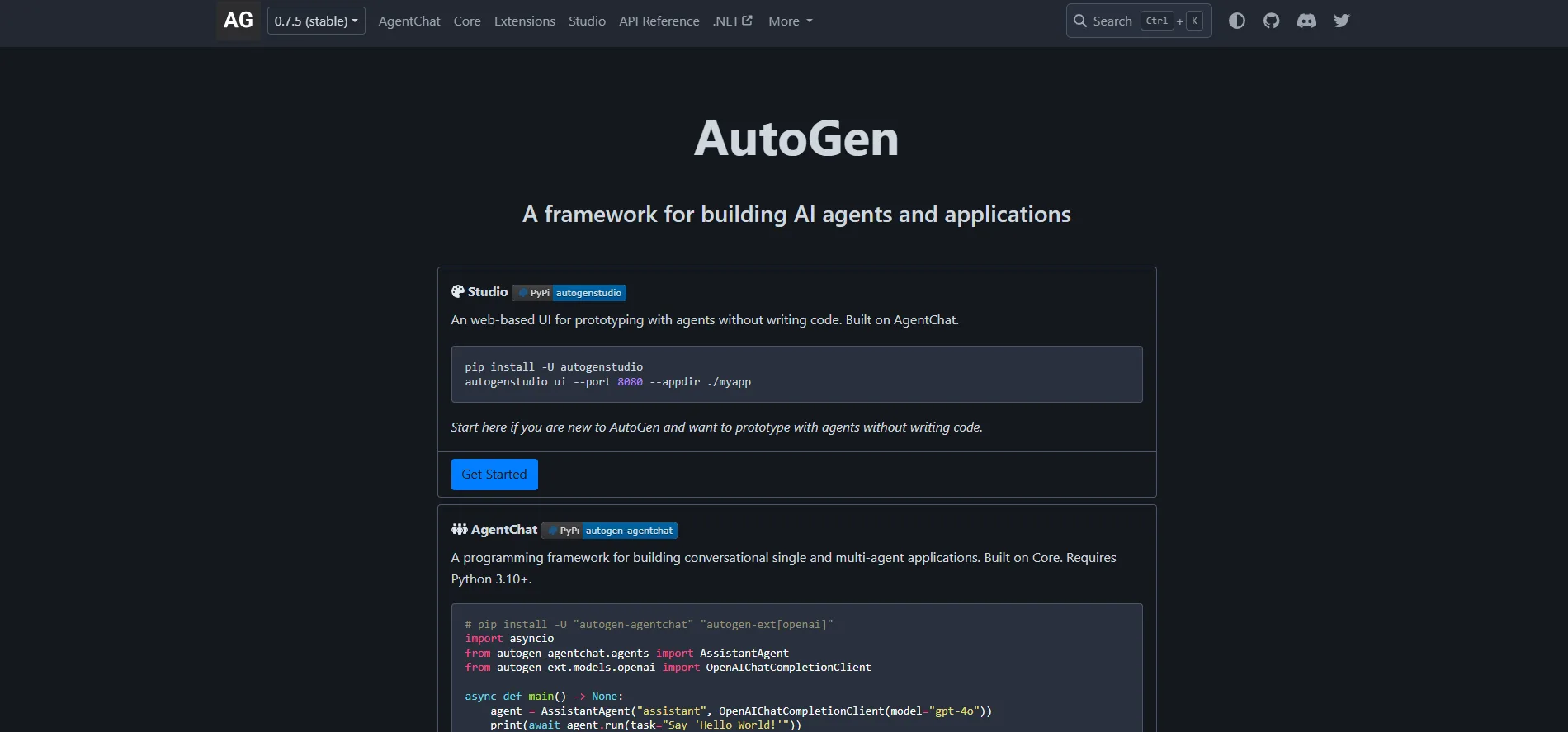Click the search magnifier icon
This screenshot has height=732, width=1568.
pos(1079,21)
